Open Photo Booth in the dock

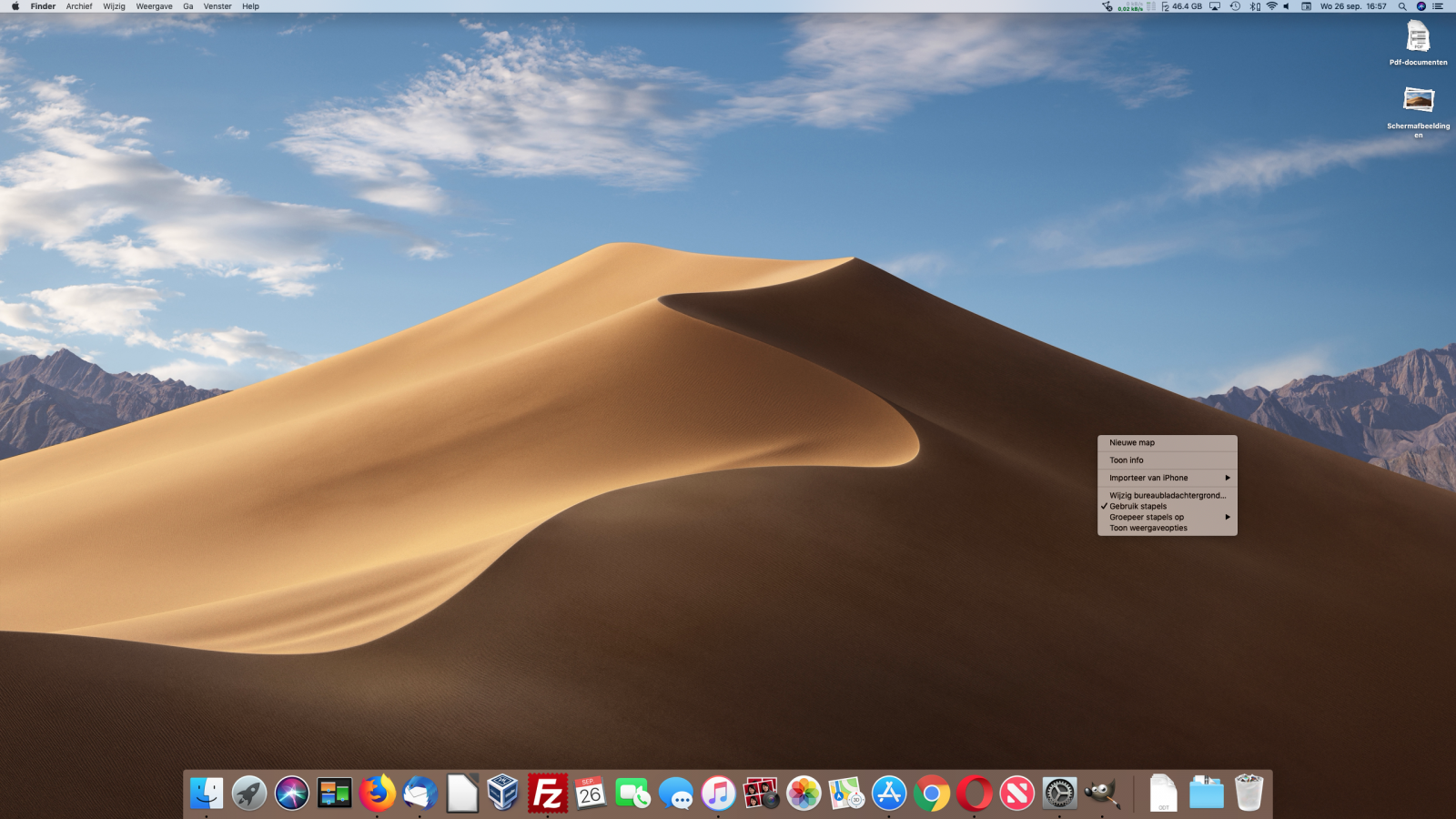coord(761,794)
